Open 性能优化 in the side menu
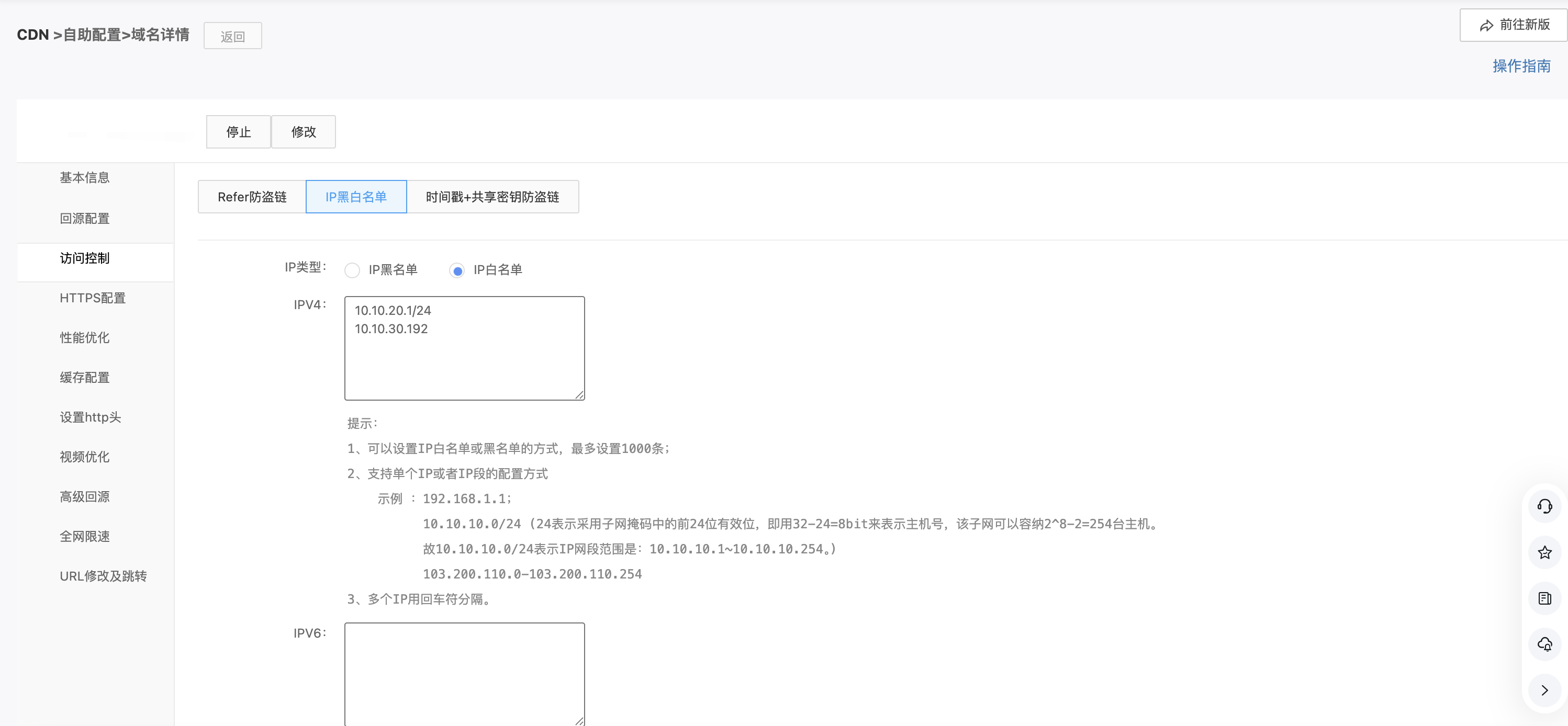This screenshot has height=726, width=1568. point(85,338)
